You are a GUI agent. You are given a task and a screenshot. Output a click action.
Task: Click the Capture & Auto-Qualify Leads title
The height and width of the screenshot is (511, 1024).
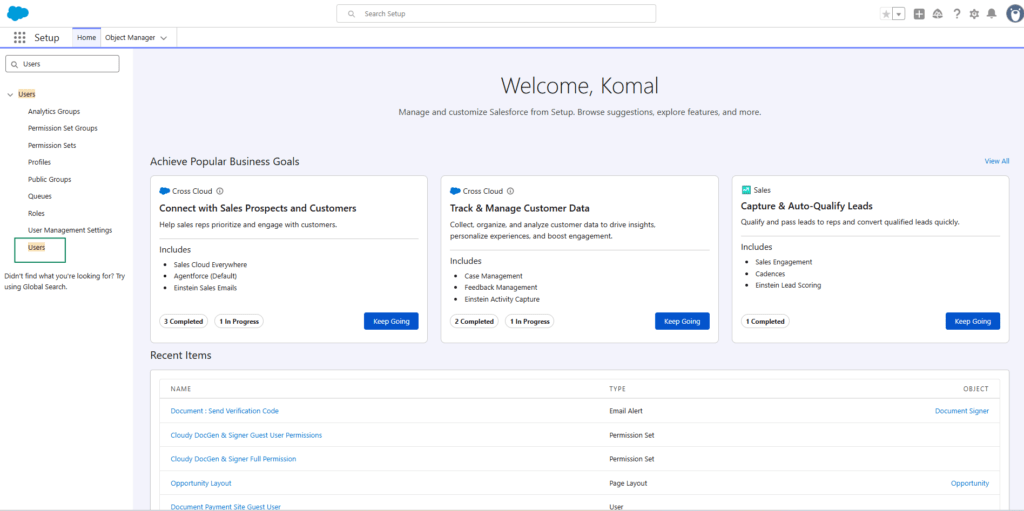(x=807, y=206)
